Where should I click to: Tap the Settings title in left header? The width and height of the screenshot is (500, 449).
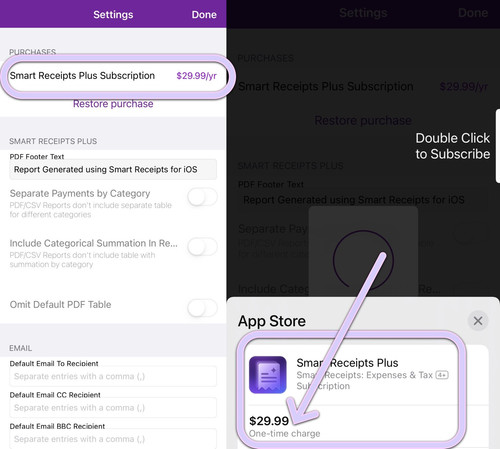113,15
